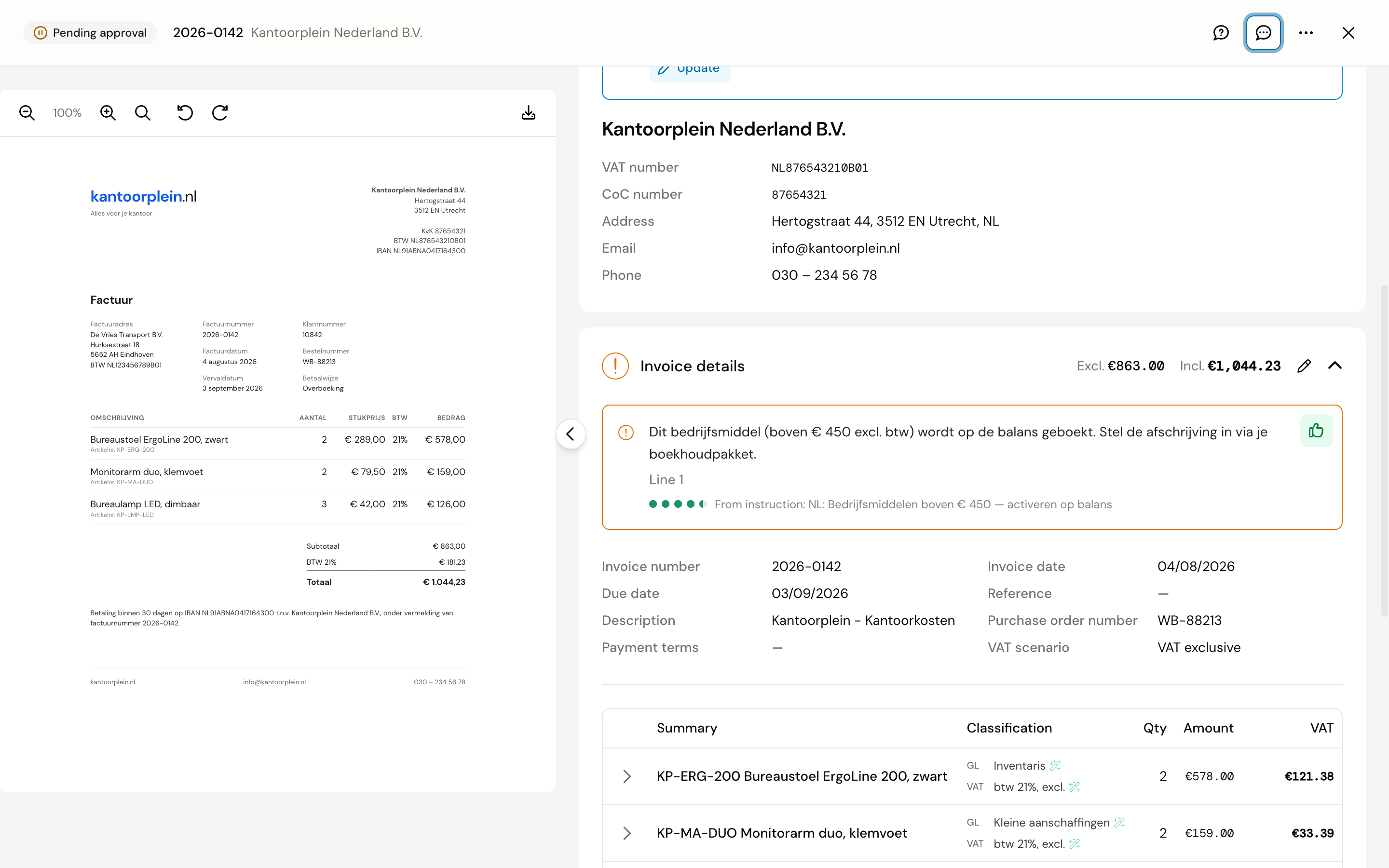Click the AI sparkle beside Inventaris

pos(1056,765)
